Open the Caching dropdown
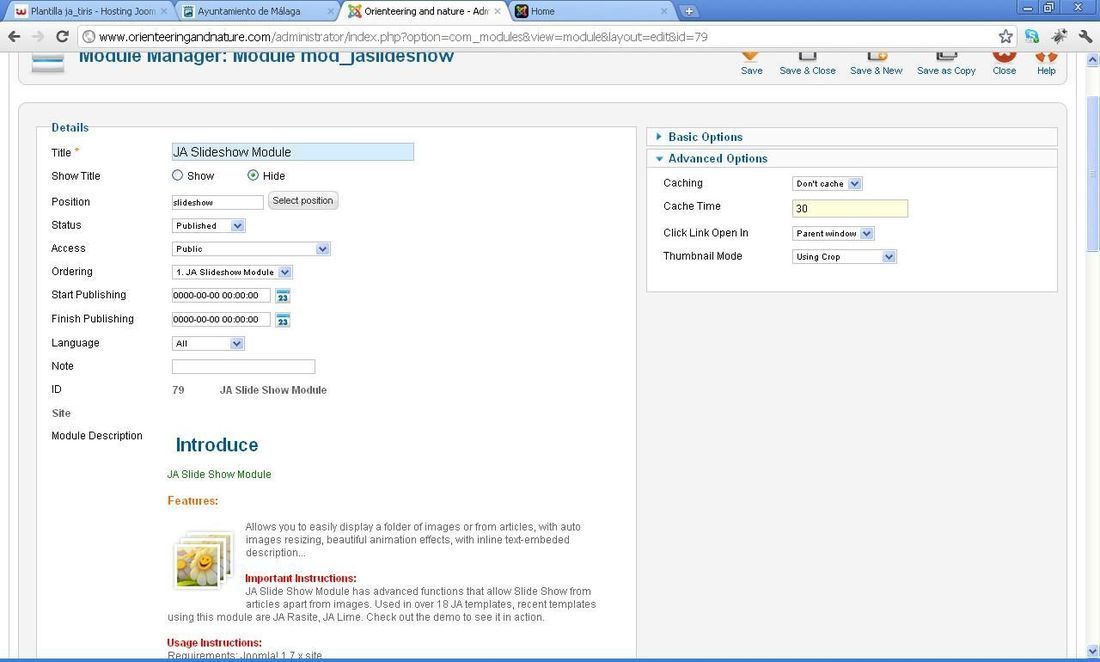The height and width of the screenshot is (662, 1100). click(x=827, y=184)
